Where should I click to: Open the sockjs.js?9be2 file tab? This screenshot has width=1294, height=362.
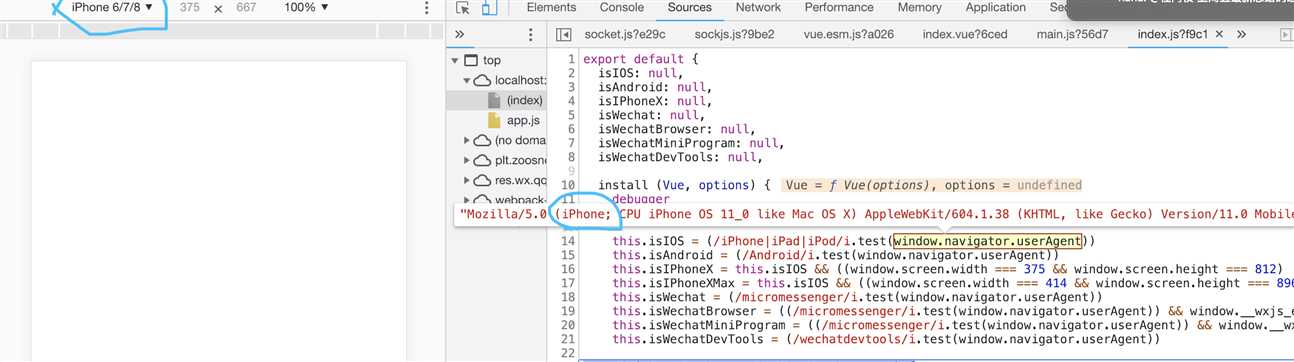point(734,34)
